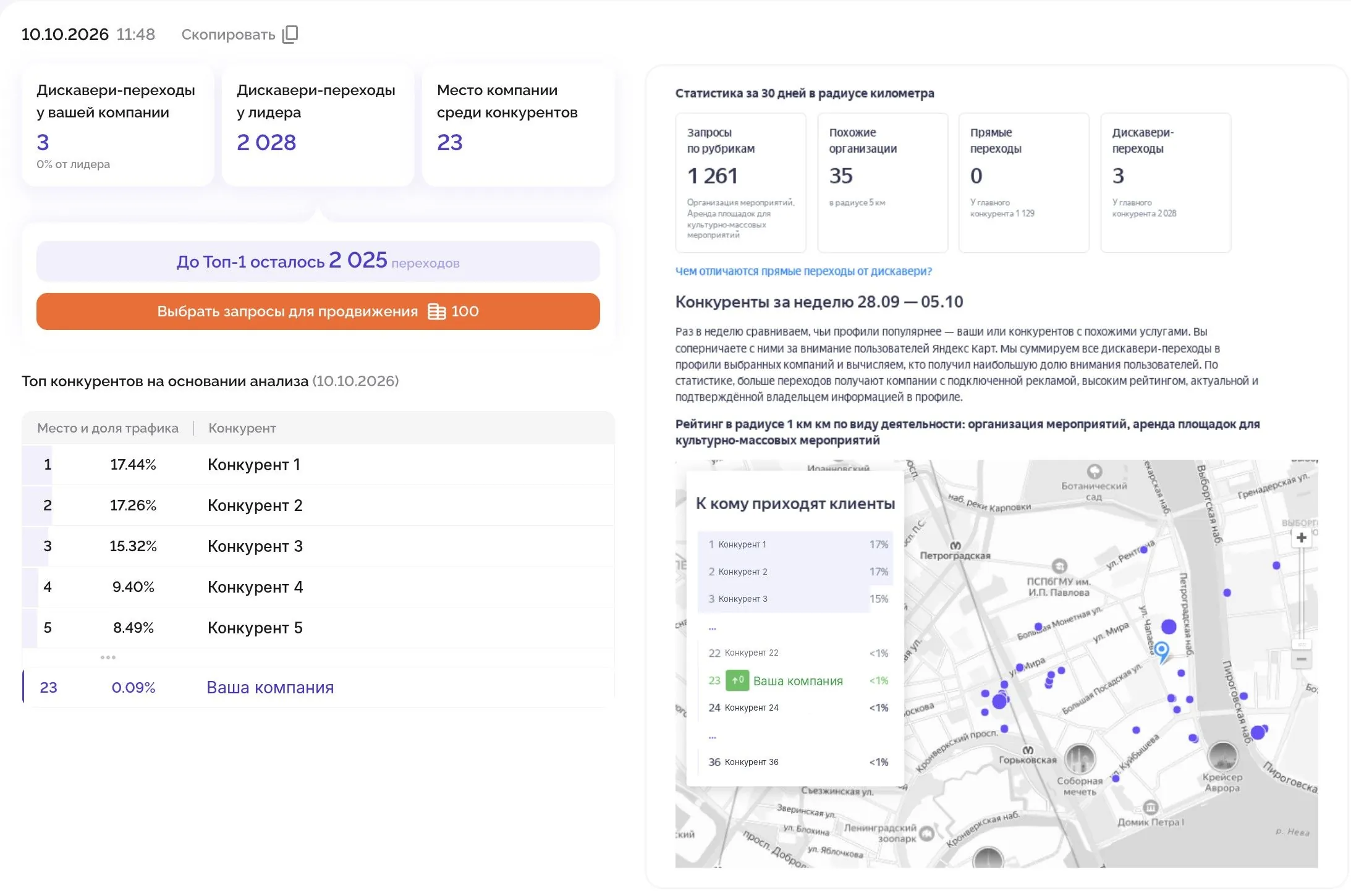
Task: Click the Дискавери-переходы у лидера 2 028 card
Action: coord(318,126)
